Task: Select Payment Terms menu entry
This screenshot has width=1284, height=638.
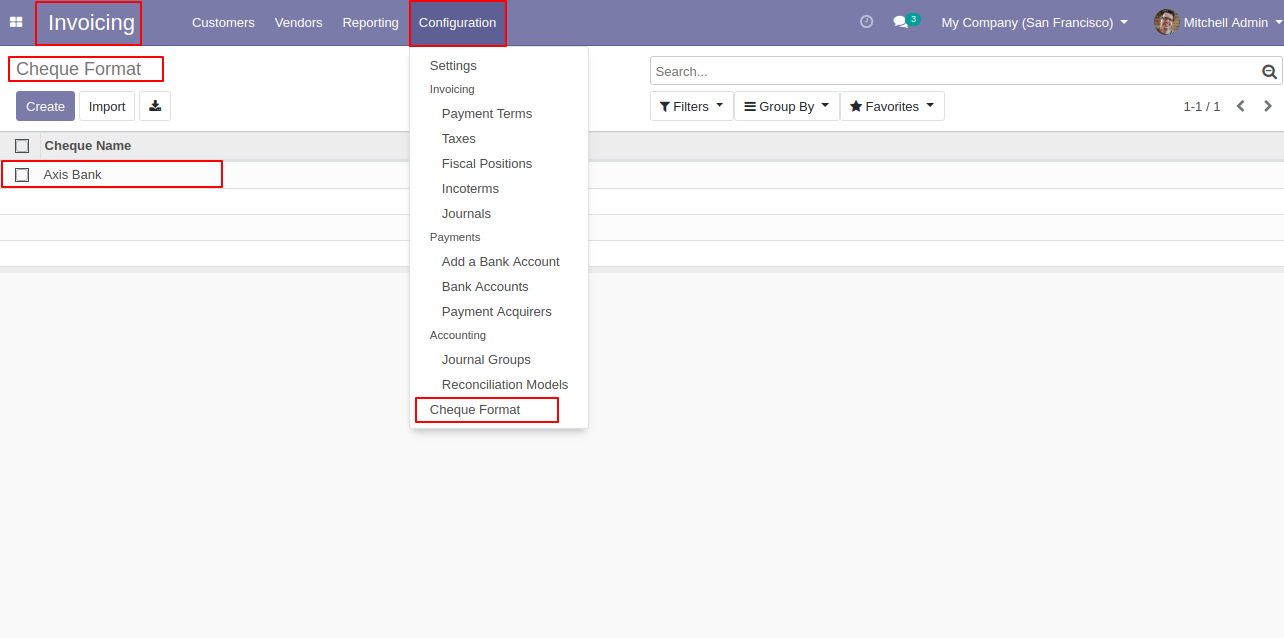Action: pos(487,114)
